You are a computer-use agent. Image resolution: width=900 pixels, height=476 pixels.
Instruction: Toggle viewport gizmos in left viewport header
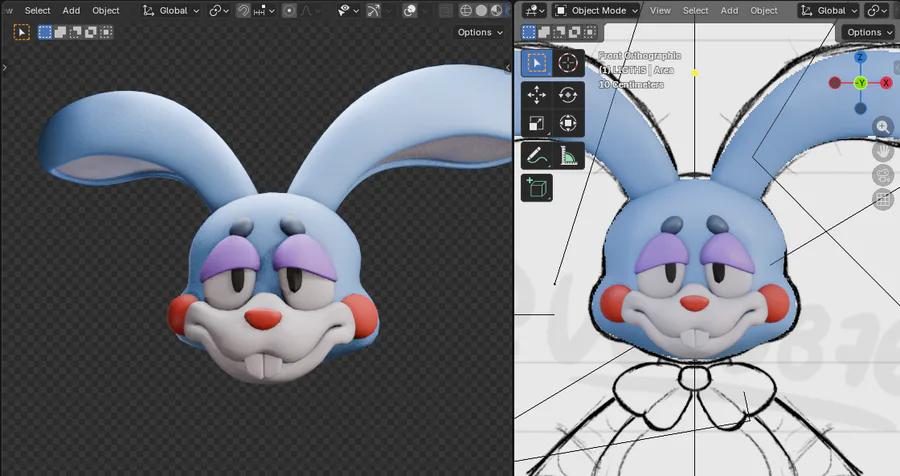point(373,10)
